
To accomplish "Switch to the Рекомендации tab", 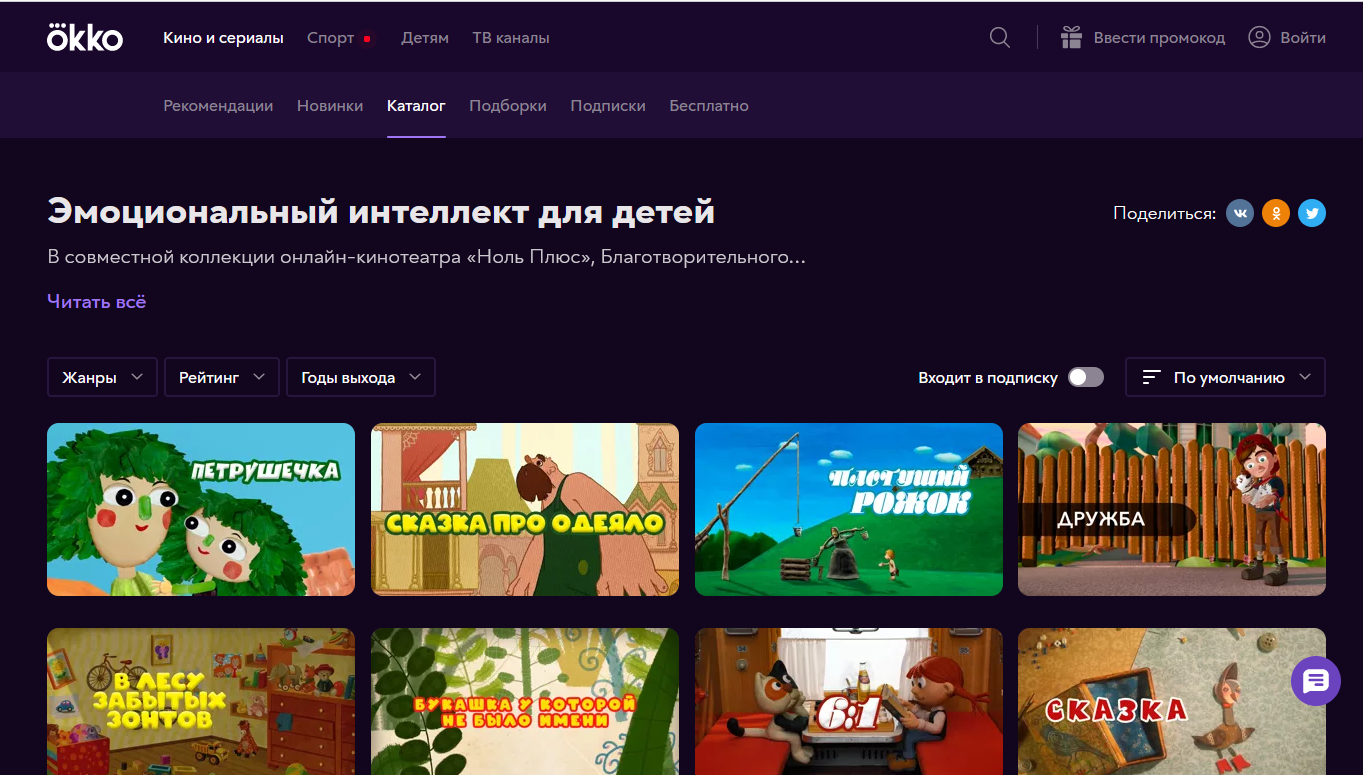I will coord(218,105).
